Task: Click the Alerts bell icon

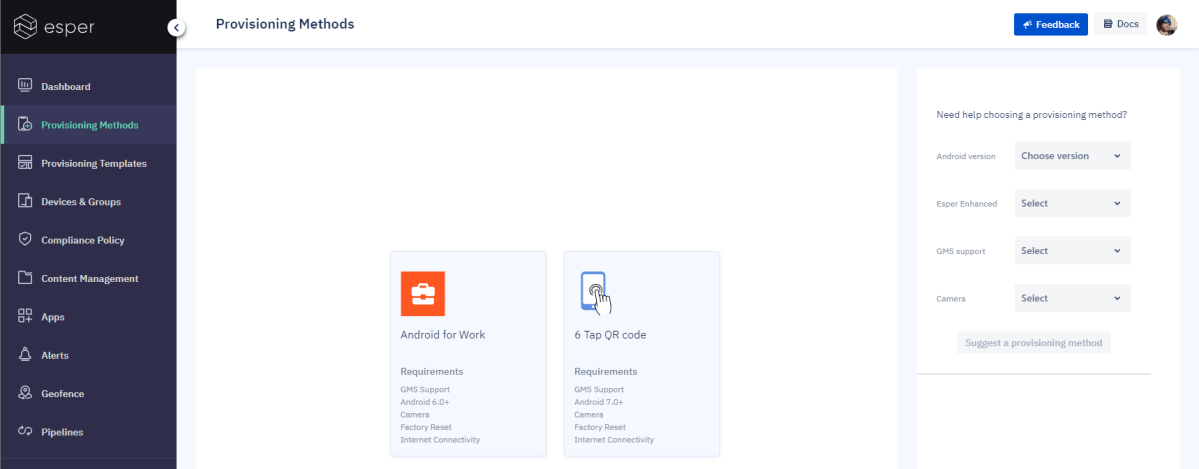Action: point(25,354)
